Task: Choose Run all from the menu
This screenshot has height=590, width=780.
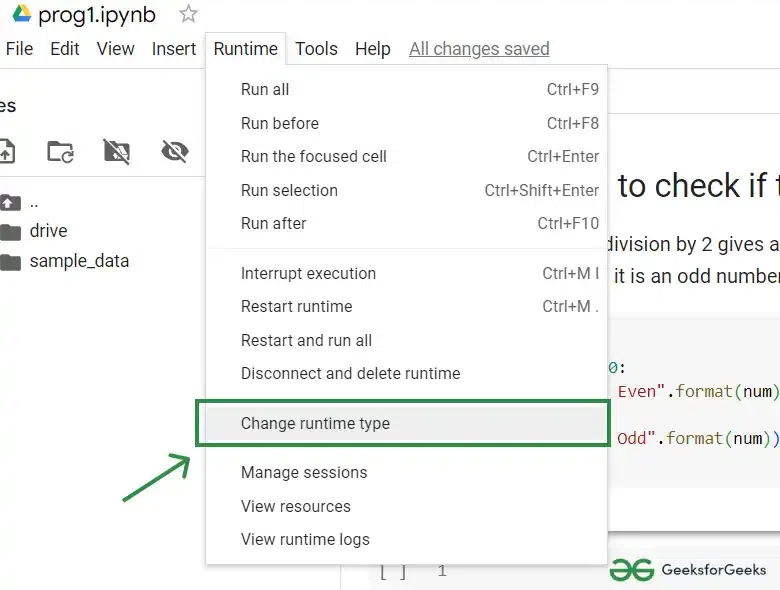Action: pyautogui.click(x=265, y=89)
